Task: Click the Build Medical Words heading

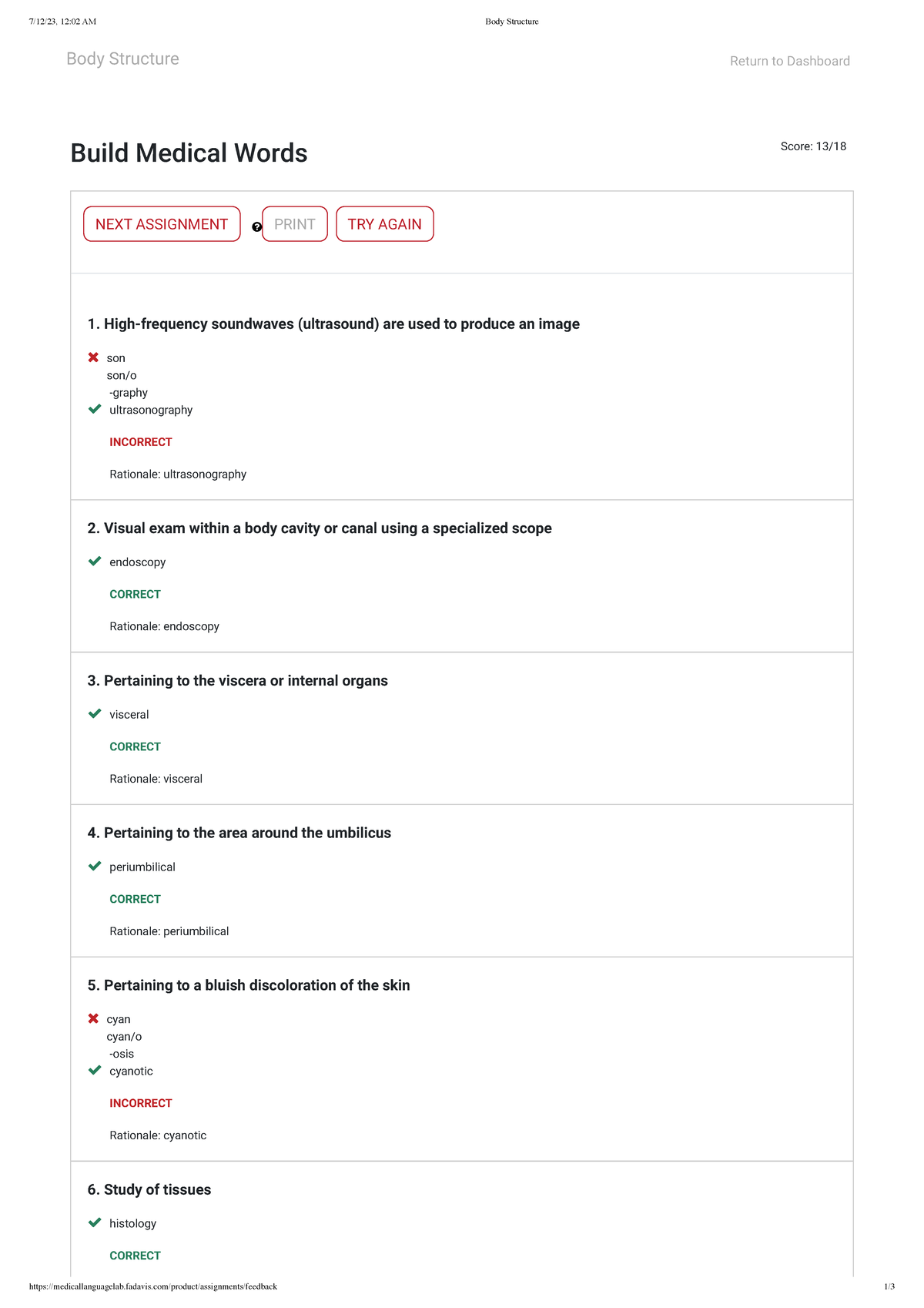Action: pyautogui.click(x=189, y=153)
